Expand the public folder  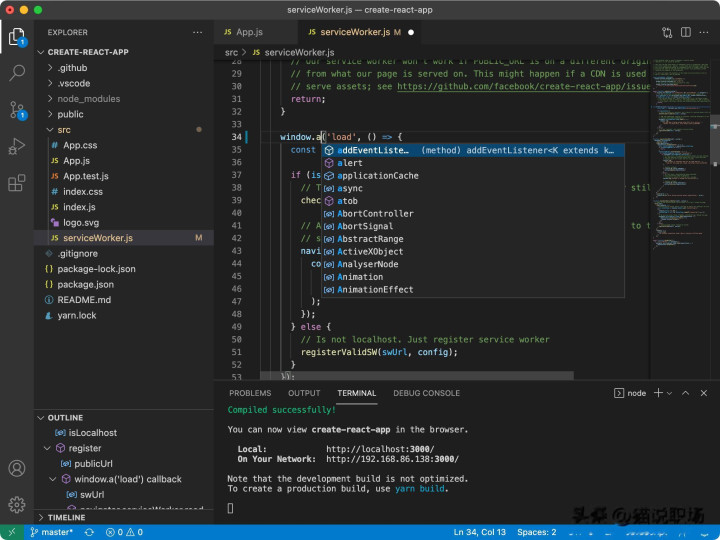(x=70, y=114)
